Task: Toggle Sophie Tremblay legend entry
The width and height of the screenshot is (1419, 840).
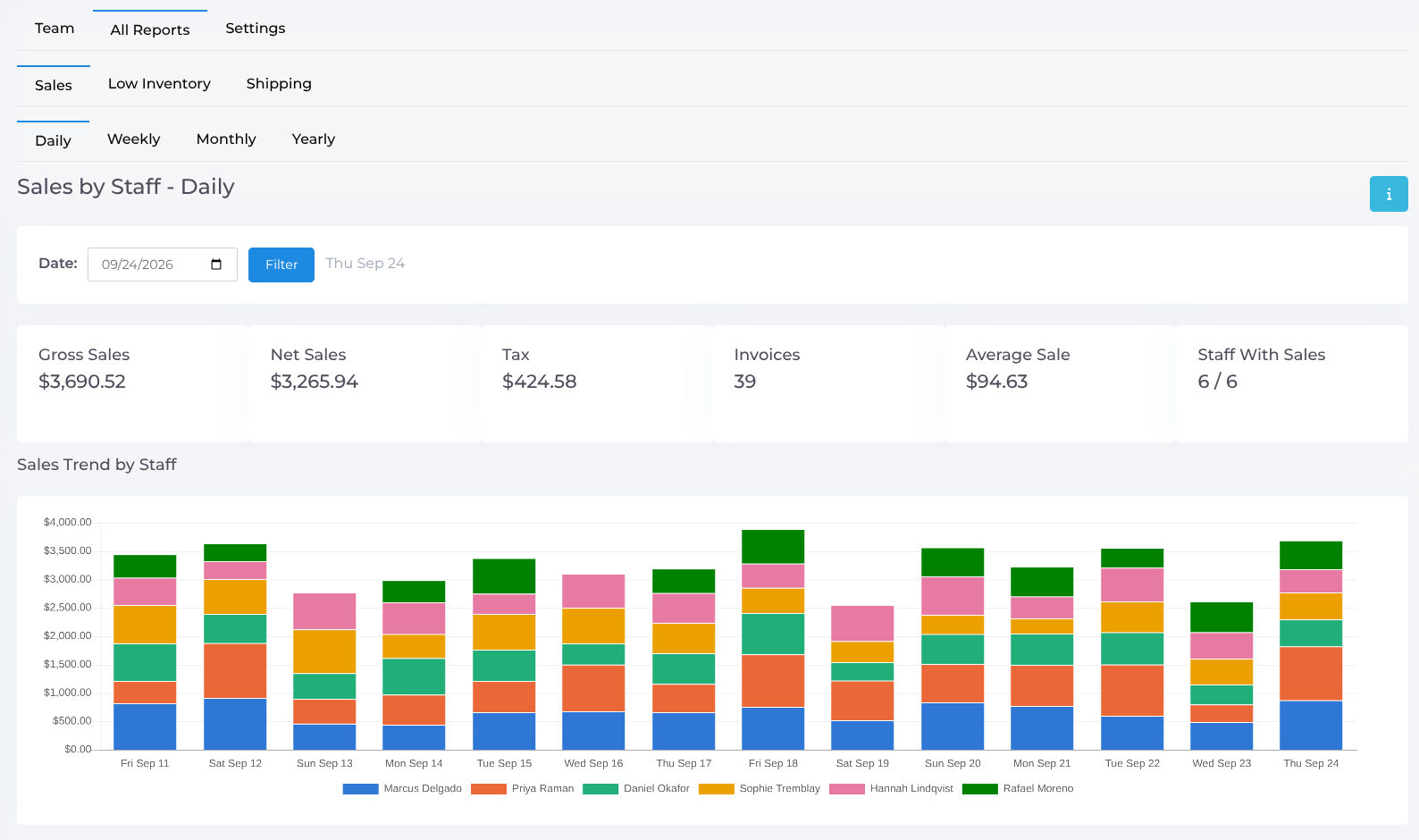Action: click(760, 789)
